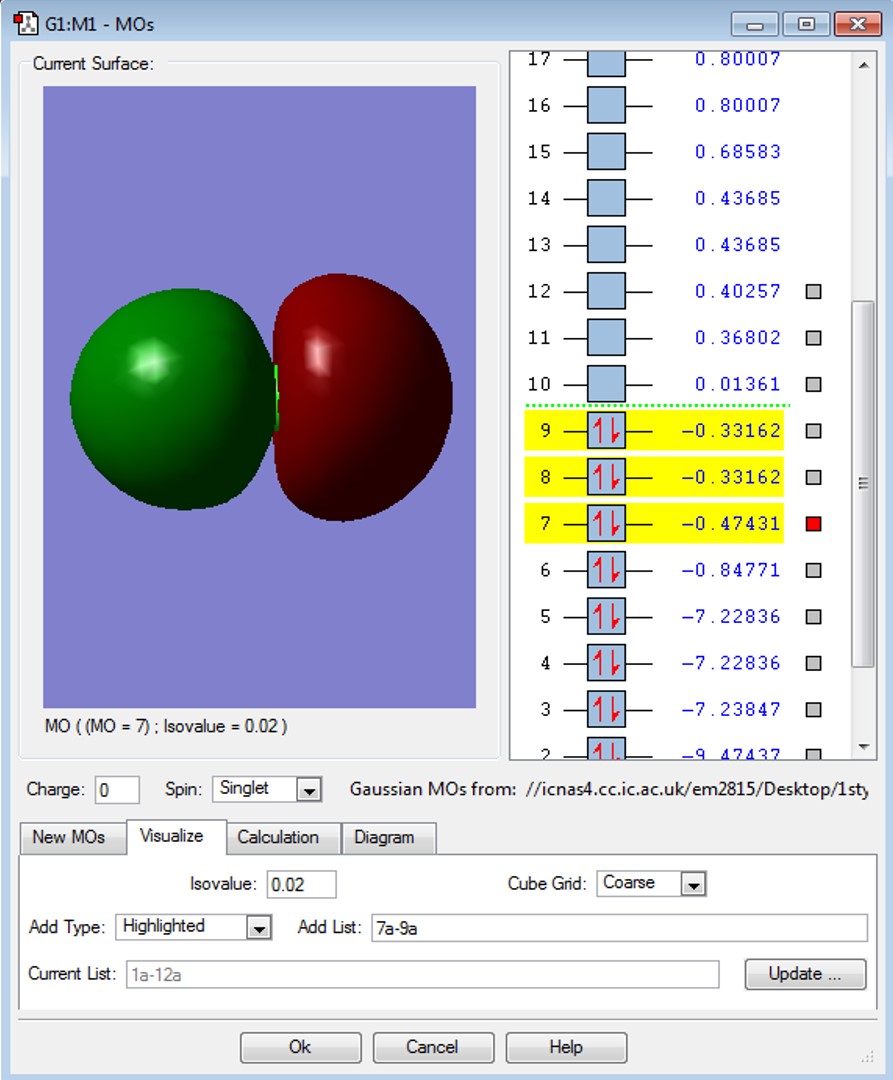
Task: Toggle the surface marker for orbital 8
Action: coord(813,477)
